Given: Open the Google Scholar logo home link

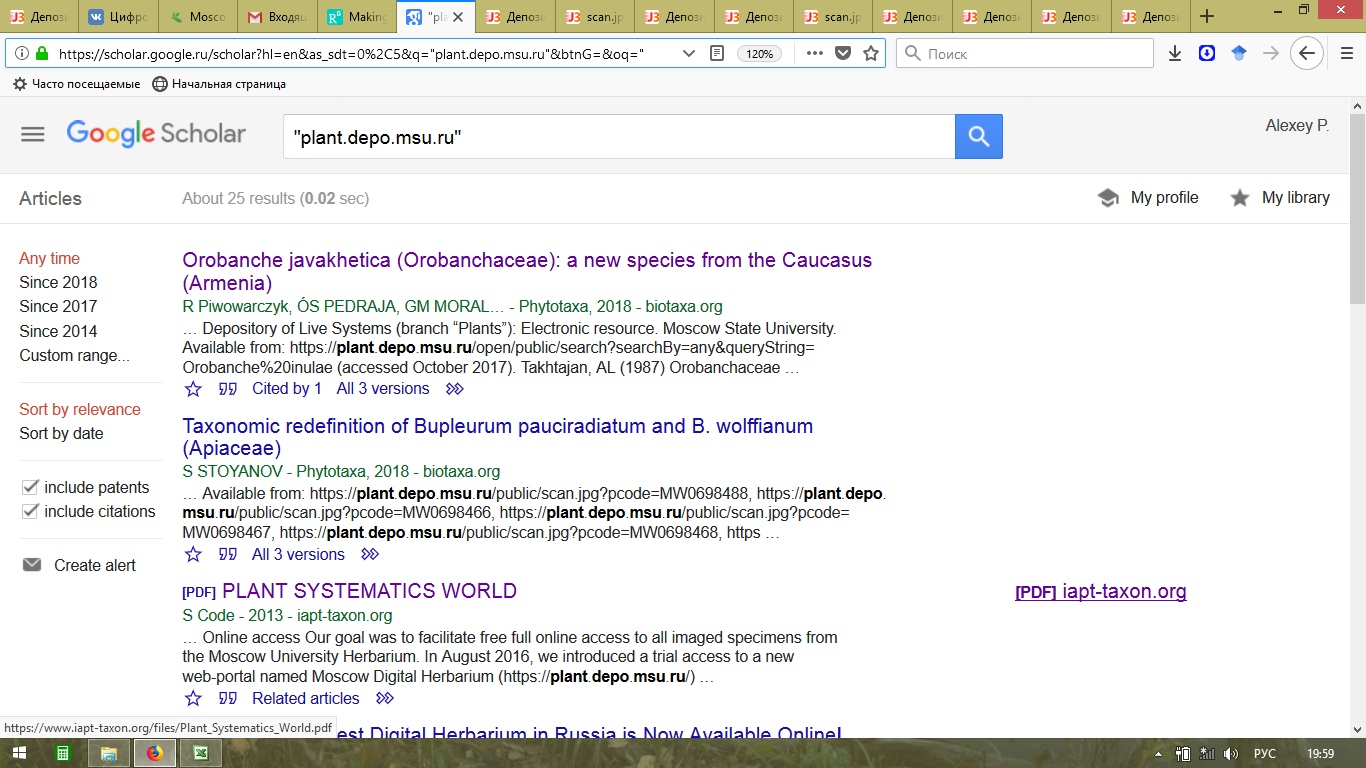Looking at the screenshot, I should point(156,134).
